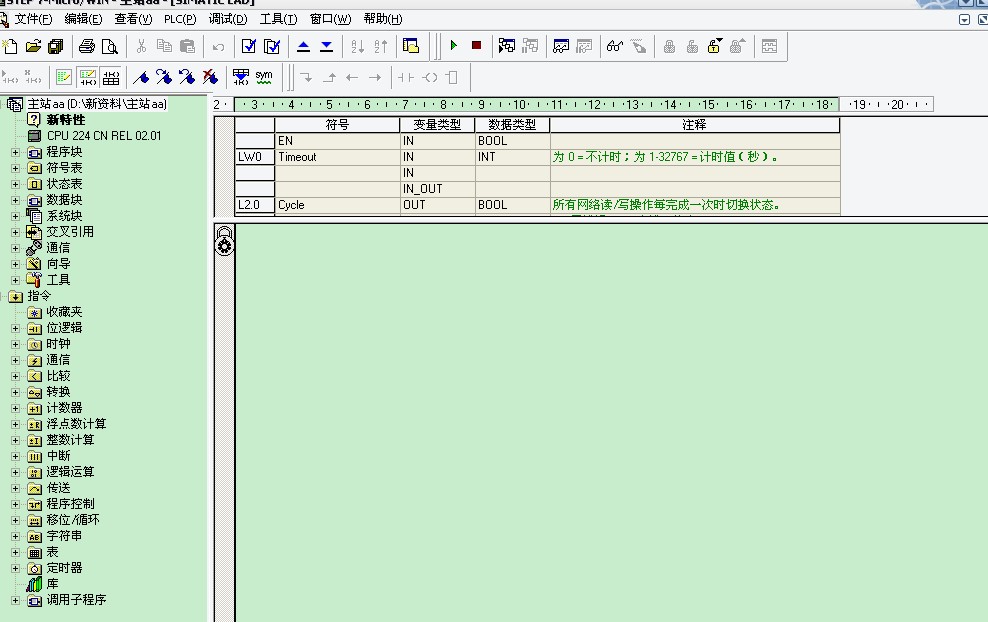The width and height of the screenshot is (988, 622).
Task: Click the sym create symbol table icon
Action: click(264, 77)
